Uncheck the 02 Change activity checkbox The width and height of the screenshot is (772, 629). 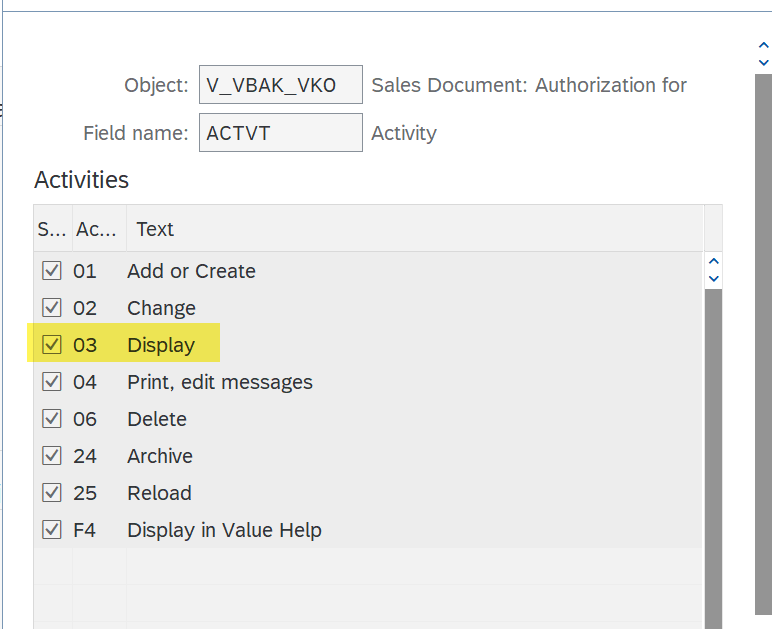[51, 308]
